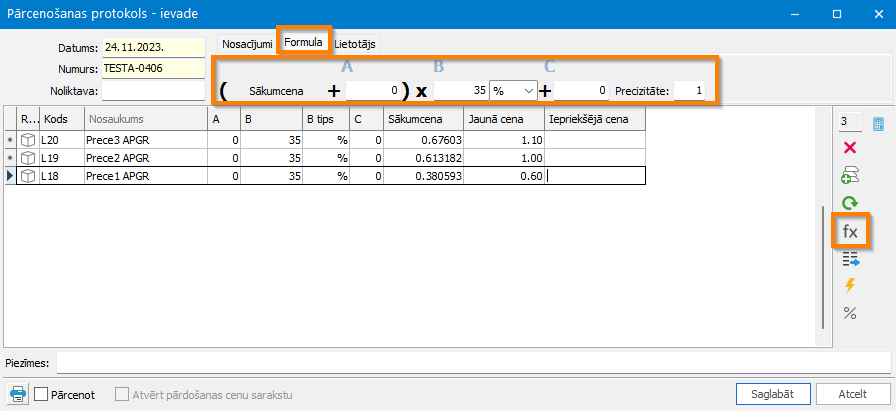Click the add items icon with green plus
896x411 pixels.
point(850,175)
